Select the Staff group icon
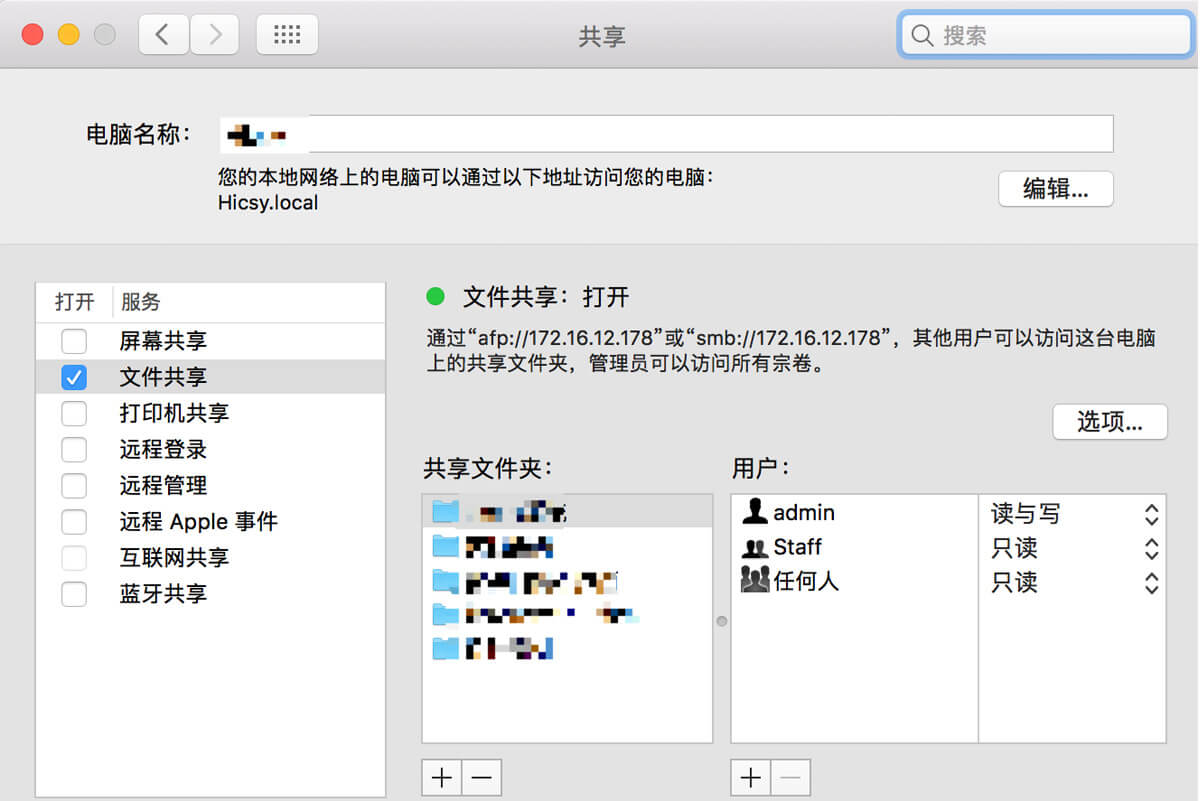Screen dimensions: 1200x801 [x=755, y=547]
